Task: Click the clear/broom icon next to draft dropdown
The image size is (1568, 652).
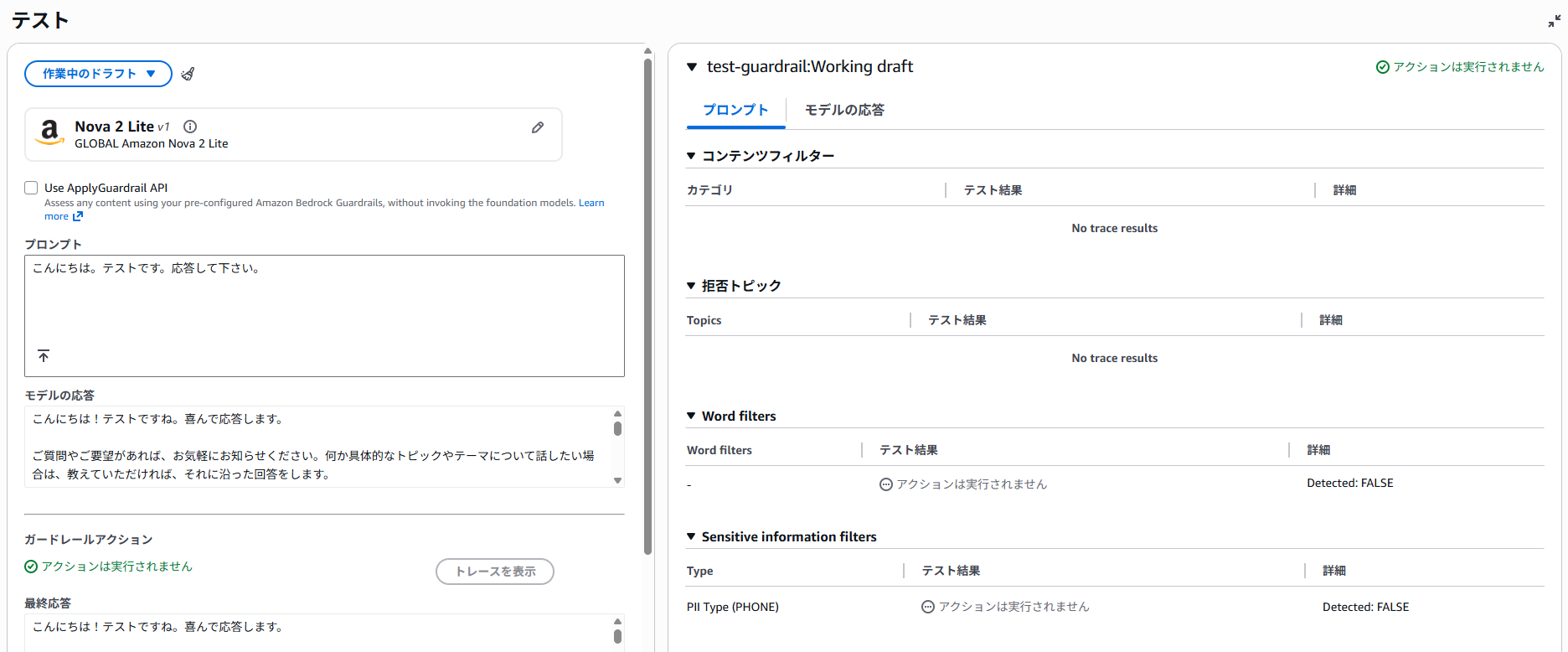Action: pos(188,74)
